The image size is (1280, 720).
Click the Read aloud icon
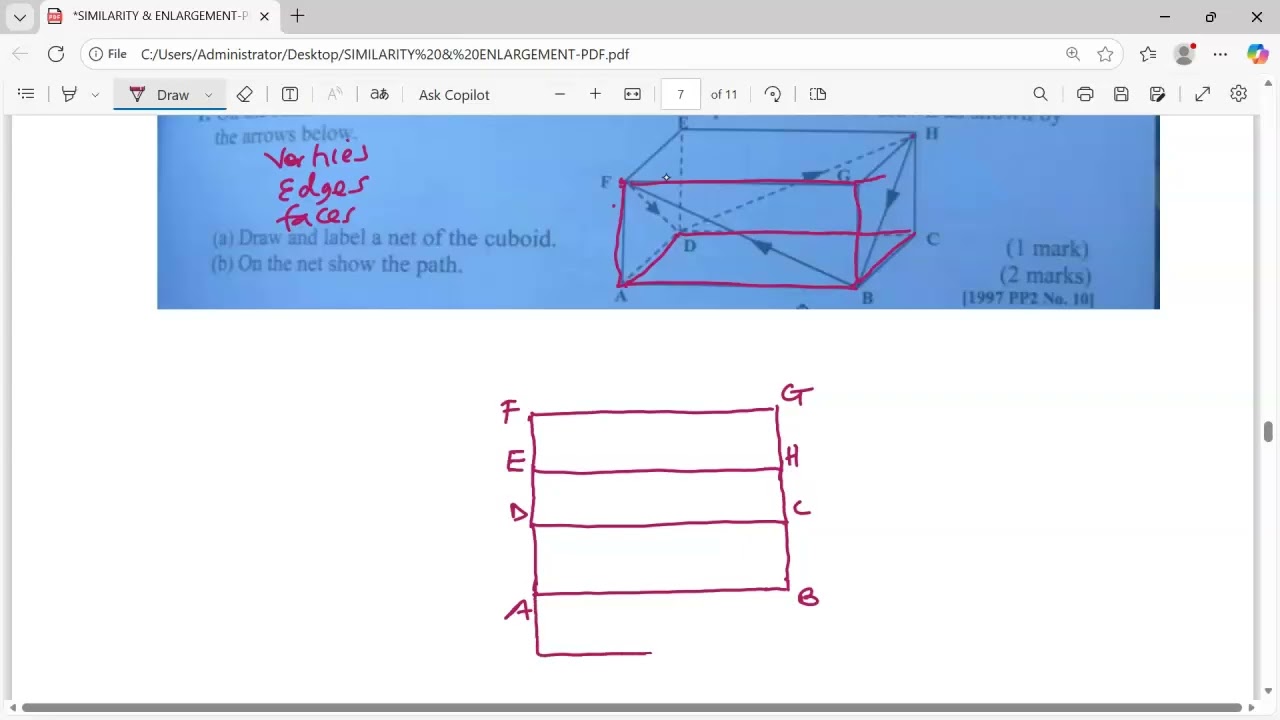point(335,94)
